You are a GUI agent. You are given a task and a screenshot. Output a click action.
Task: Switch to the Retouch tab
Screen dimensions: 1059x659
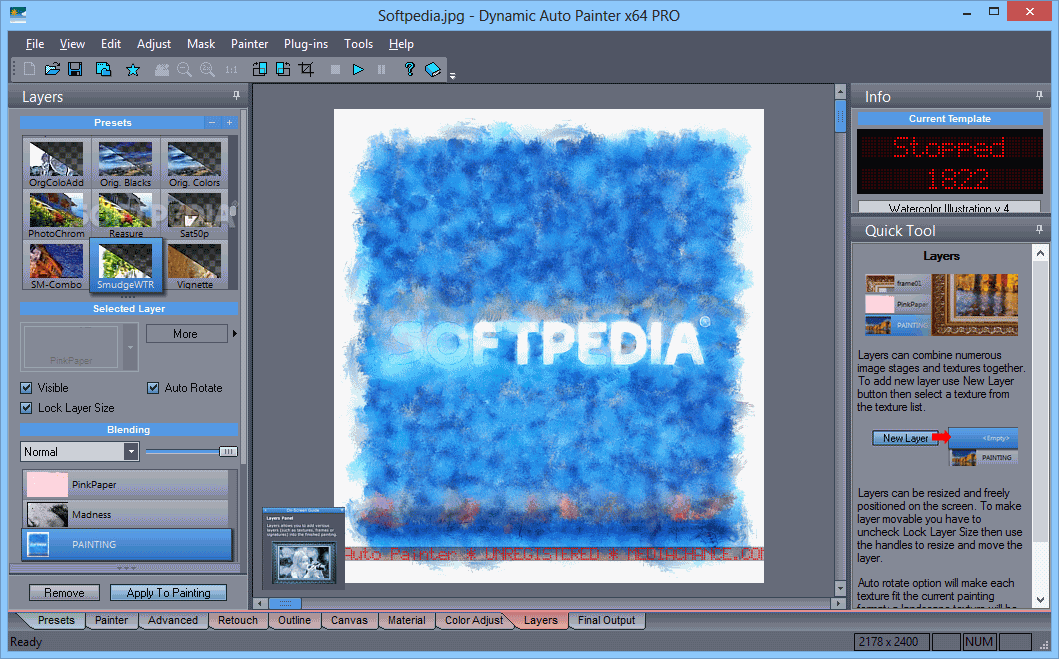click(x=238, y=621)
